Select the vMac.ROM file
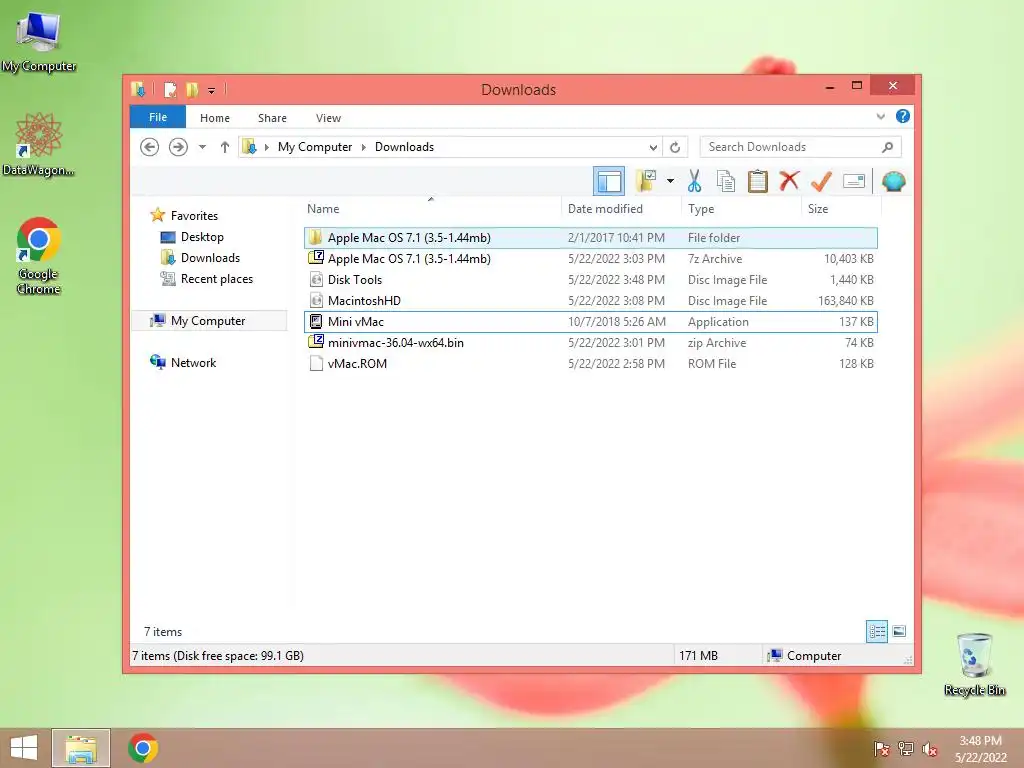 pos(590,364)
